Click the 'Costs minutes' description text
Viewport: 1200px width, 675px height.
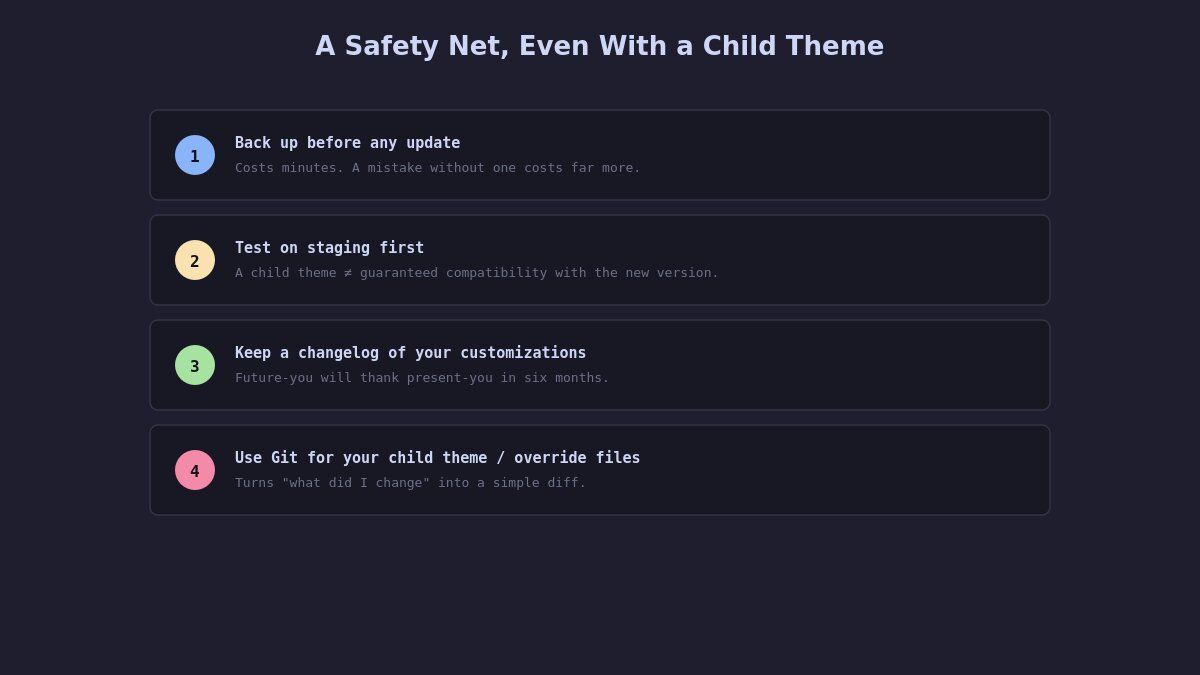click(437, 168)
